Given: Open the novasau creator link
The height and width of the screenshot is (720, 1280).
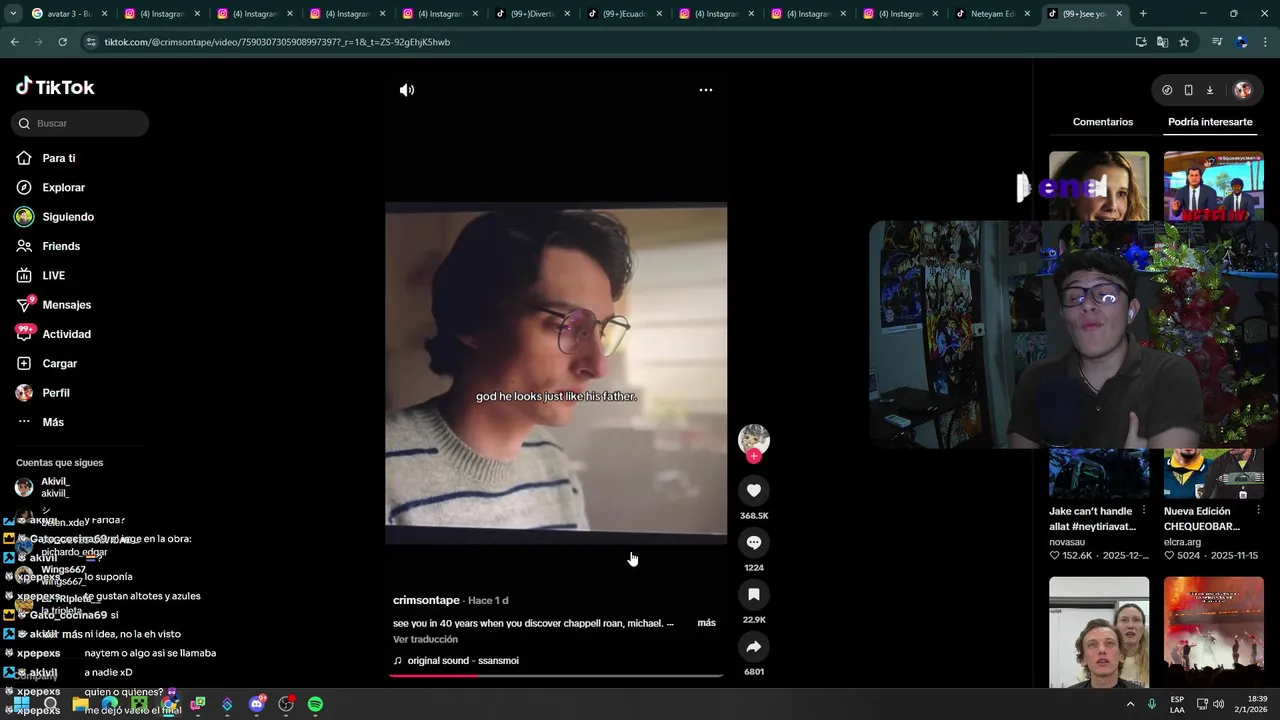Looking at the screenshot, I should pos(1067,542).
